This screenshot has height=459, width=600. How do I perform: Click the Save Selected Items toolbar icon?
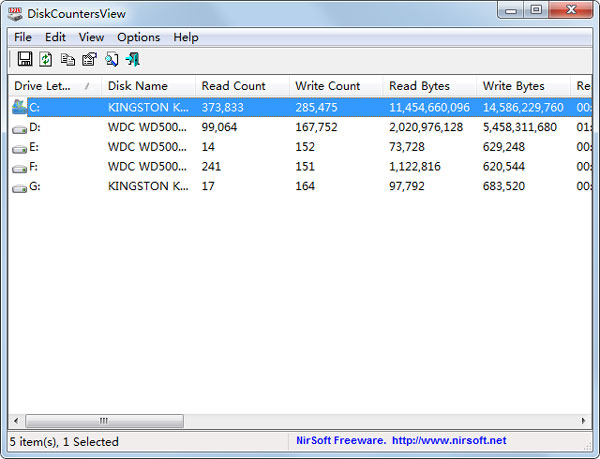(25, 59)
